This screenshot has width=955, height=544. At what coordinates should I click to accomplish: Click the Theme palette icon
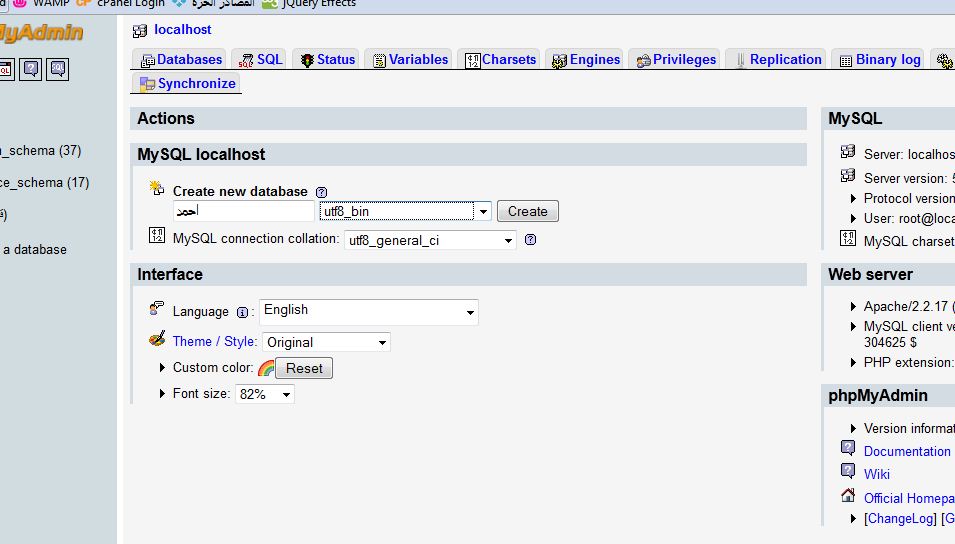coord(157,338)
